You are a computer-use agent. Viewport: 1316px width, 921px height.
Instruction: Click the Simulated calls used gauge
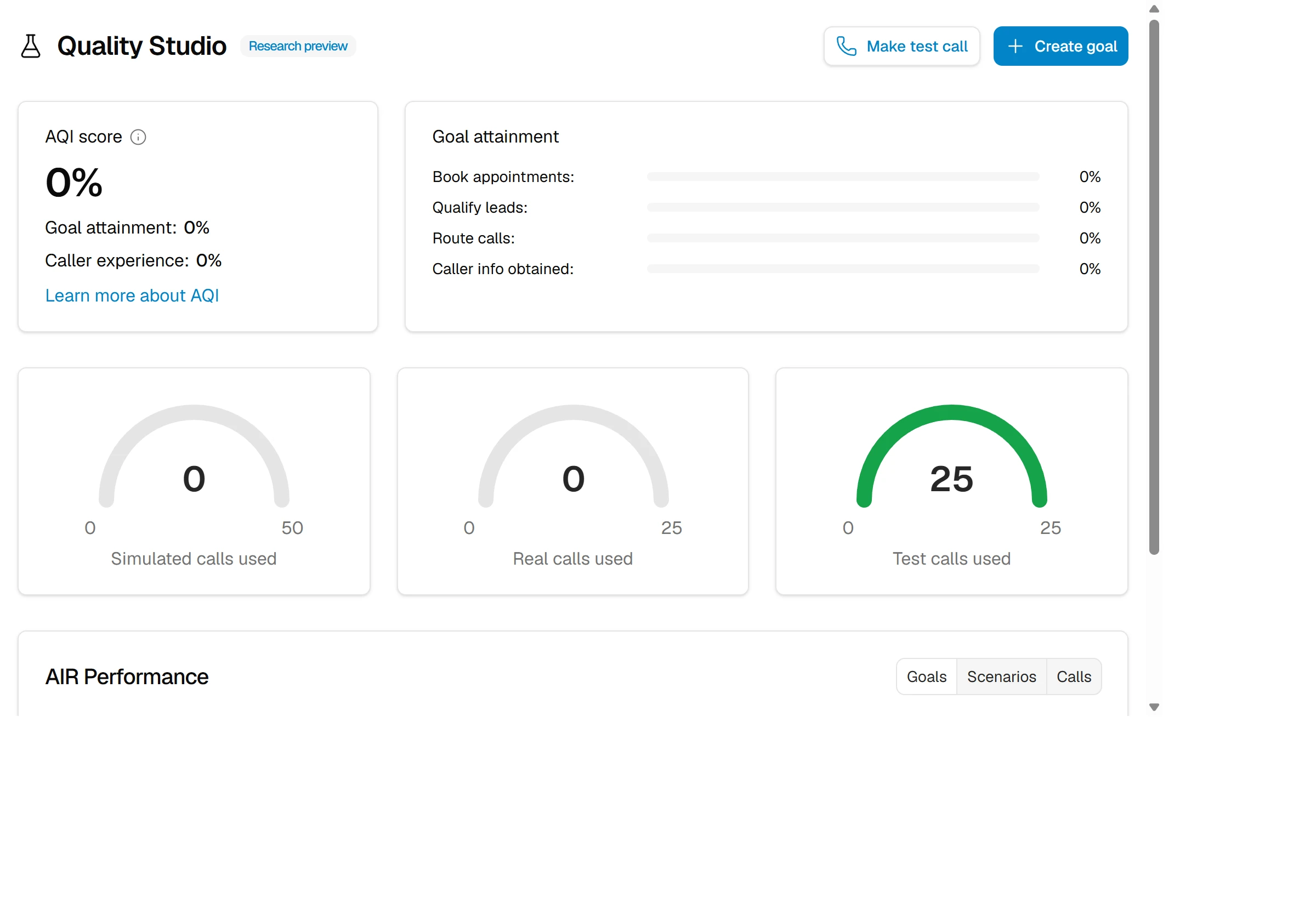pyautogui.click(x=194, y=456)
